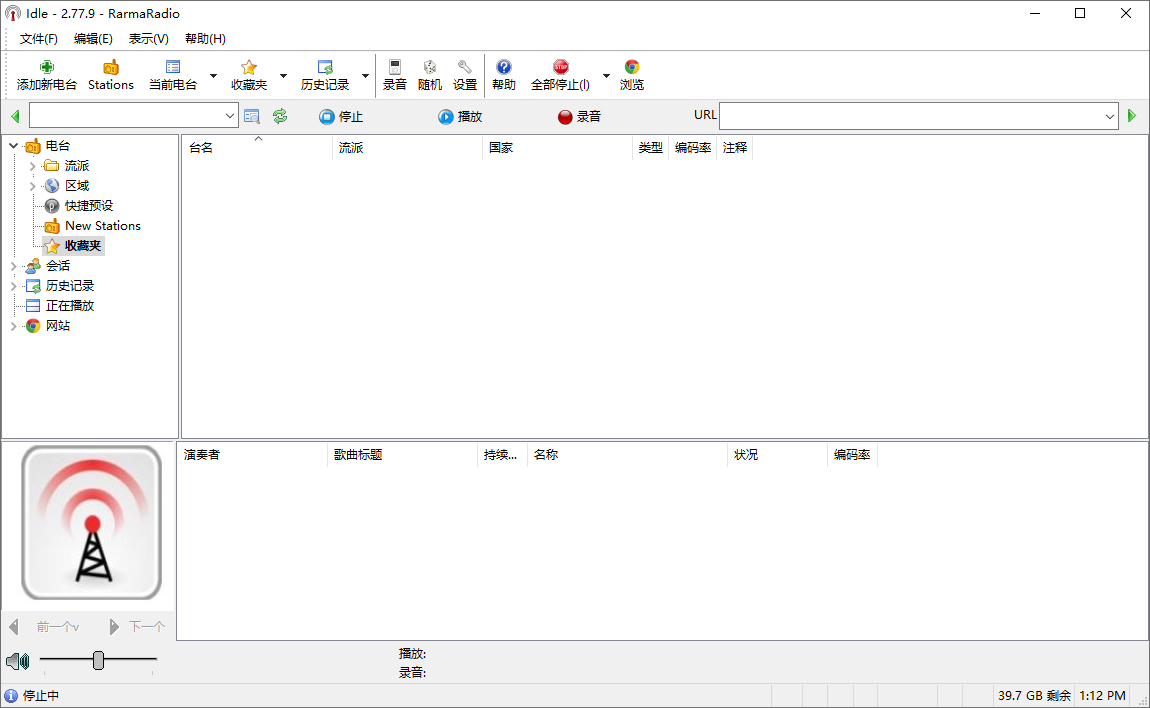Image resolution: width=1150 pixels, height=708 pixels.
Task: Open the 收藏夹 dropdown arrow
Action: 283,75
